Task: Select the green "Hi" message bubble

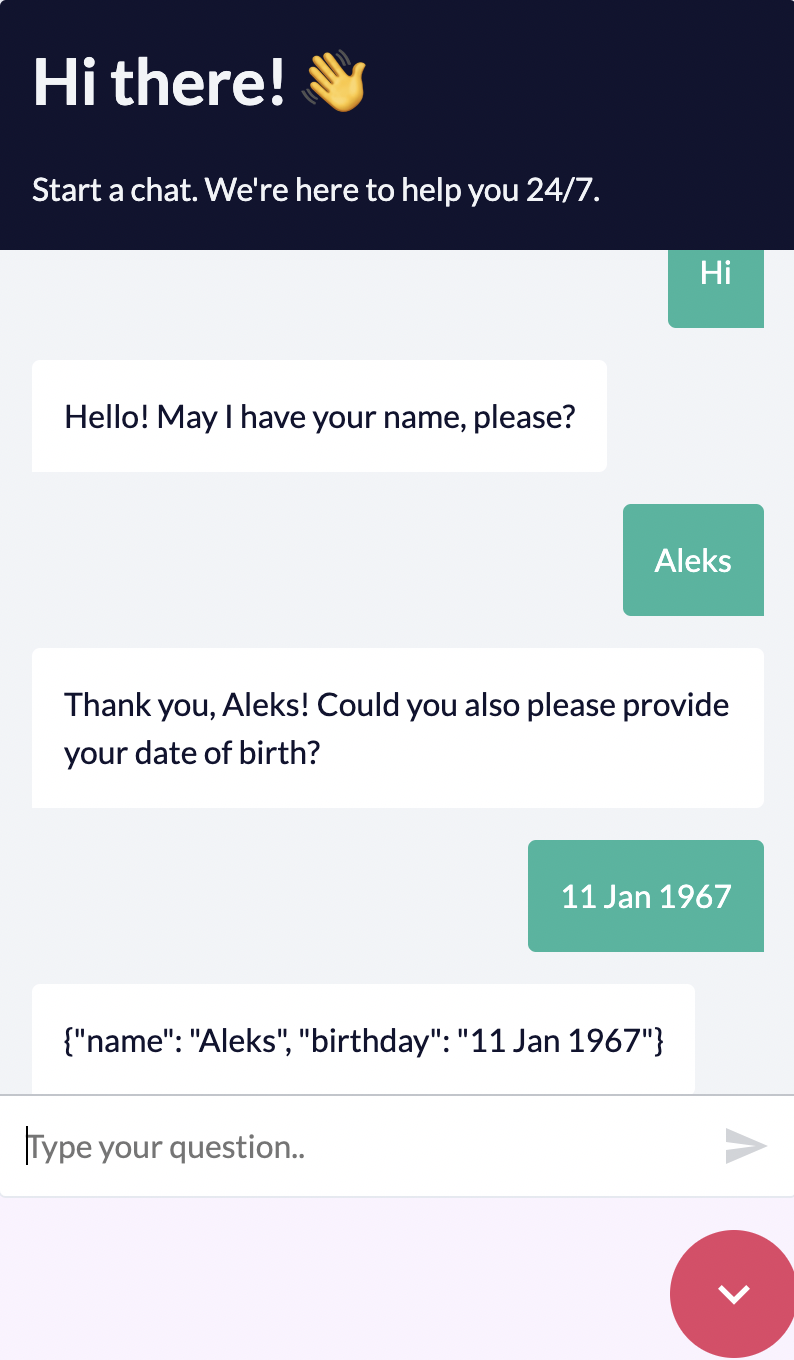Action: pos(716,280)
